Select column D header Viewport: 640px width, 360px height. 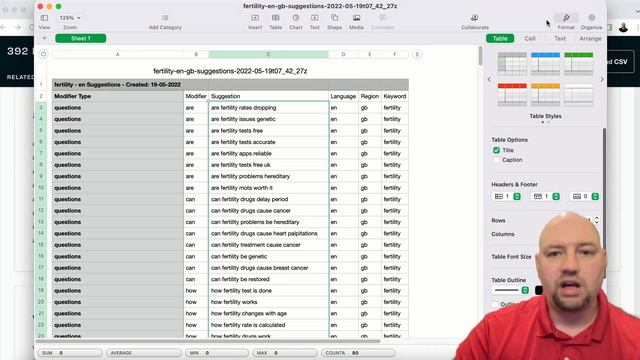[343, 54]
